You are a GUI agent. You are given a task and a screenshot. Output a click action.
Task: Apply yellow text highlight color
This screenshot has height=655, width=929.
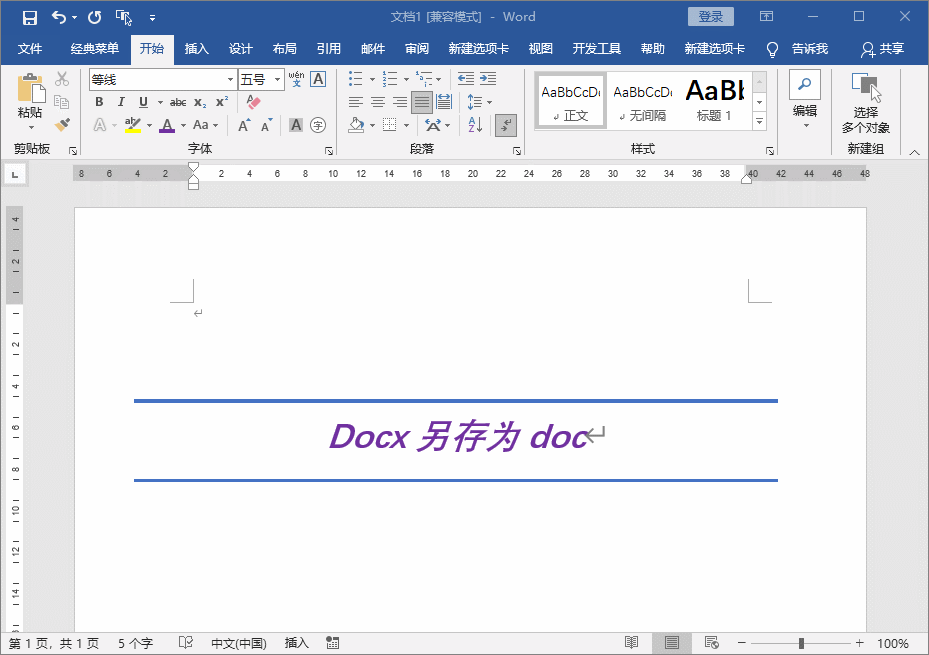[133, 125]
